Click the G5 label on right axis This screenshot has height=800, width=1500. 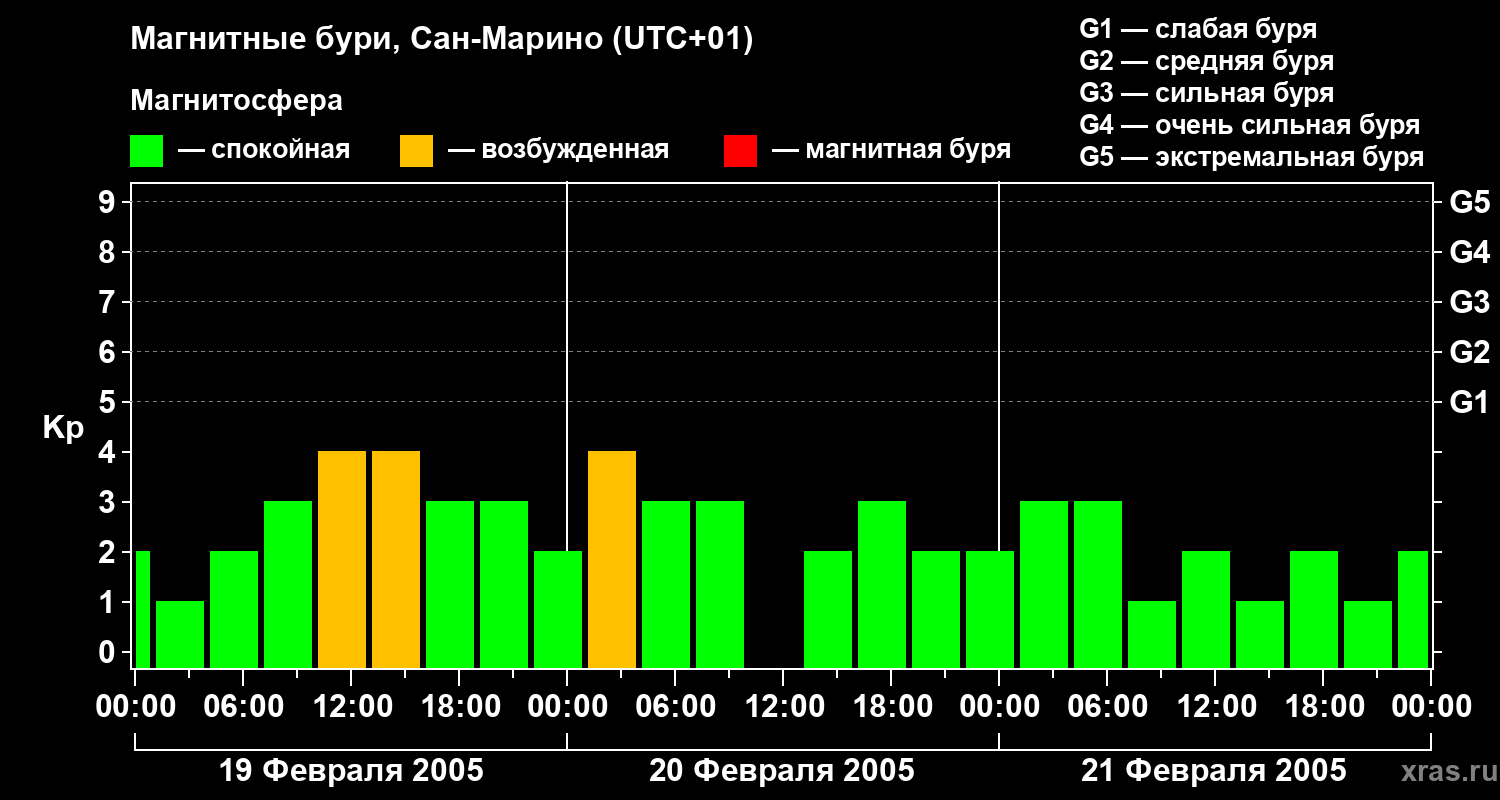click(x=1469, y=202)
